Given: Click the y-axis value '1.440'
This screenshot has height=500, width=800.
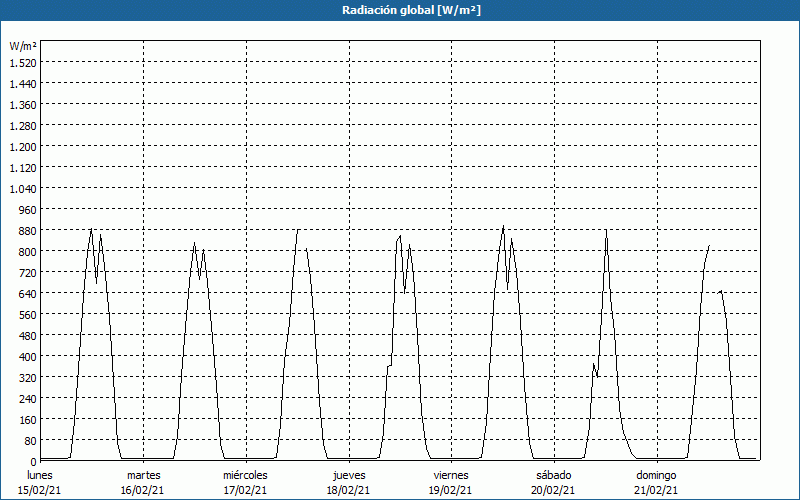Looking at the screenshot, I should point(23,84).
